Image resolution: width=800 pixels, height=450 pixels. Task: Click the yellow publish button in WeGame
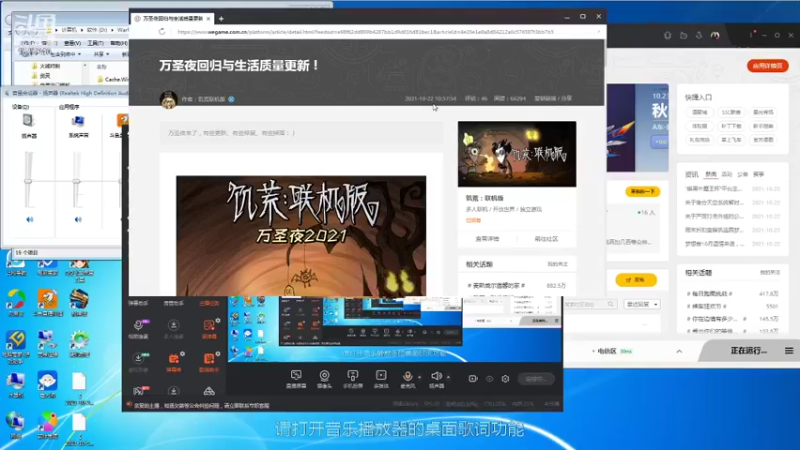point(636,280)
